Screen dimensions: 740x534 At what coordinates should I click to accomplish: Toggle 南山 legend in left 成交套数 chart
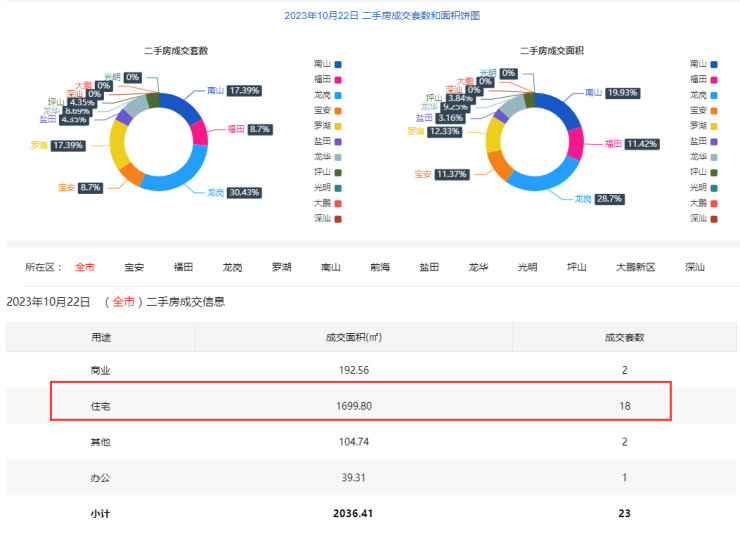328,63
